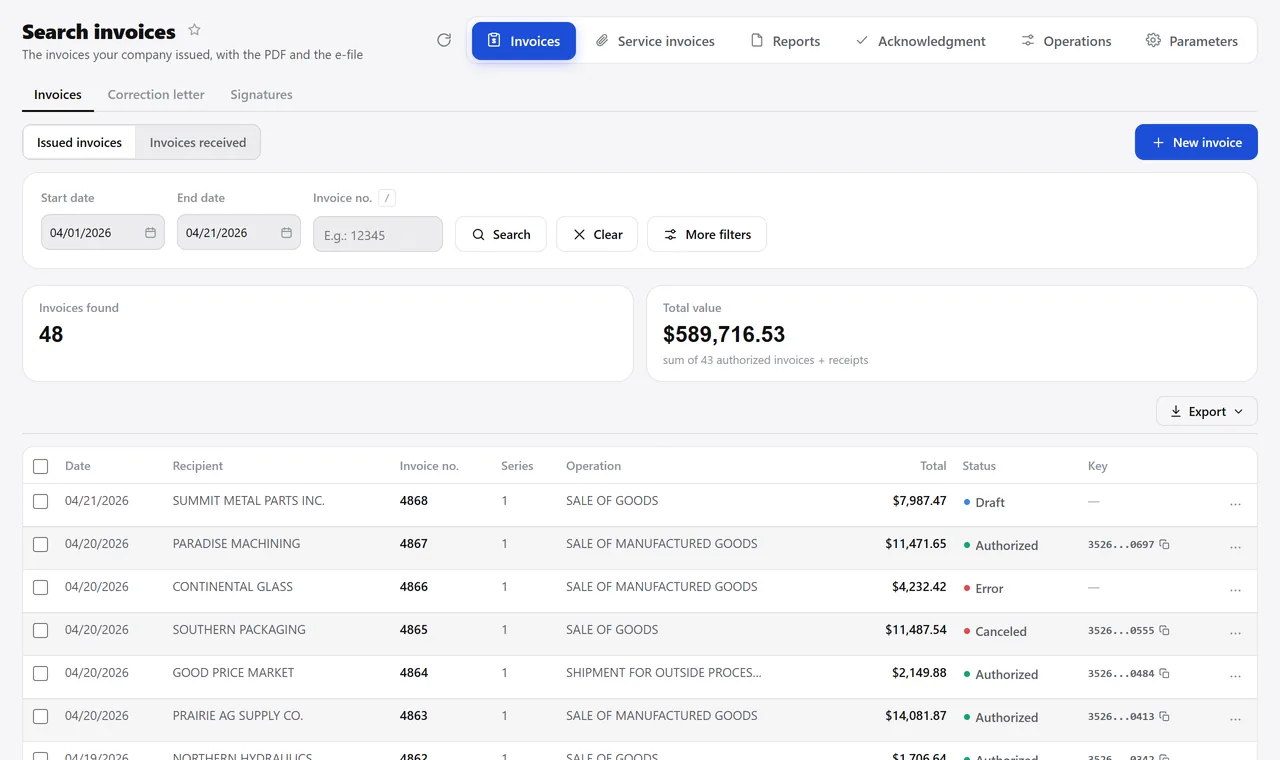This screenshot has height=760, width=1280.
Task: Open the Parameters section
Action: click(x=1192, y=41)
